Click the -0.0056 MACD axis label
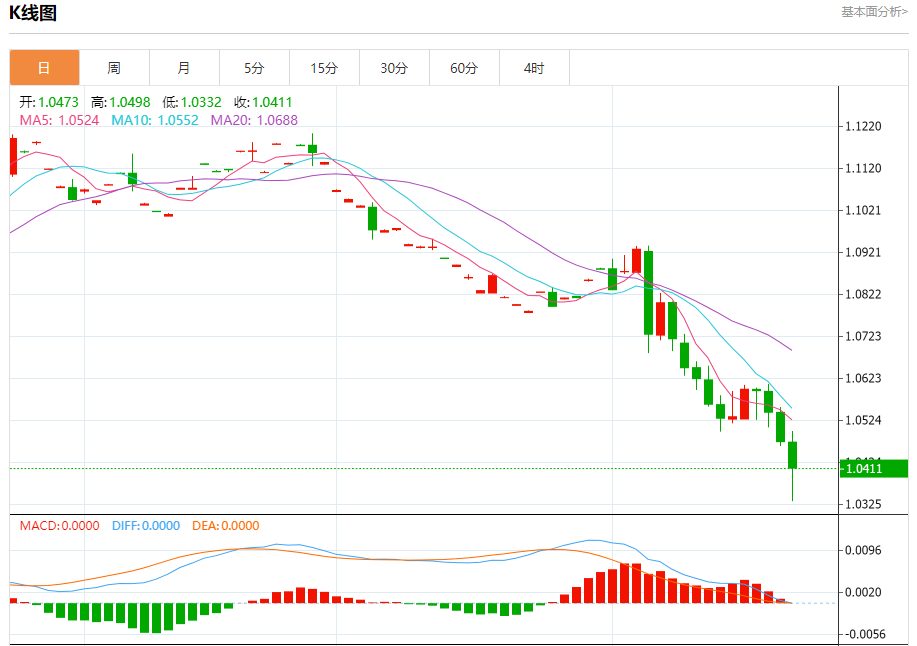 pyautogui.click(x=865, y=634)
